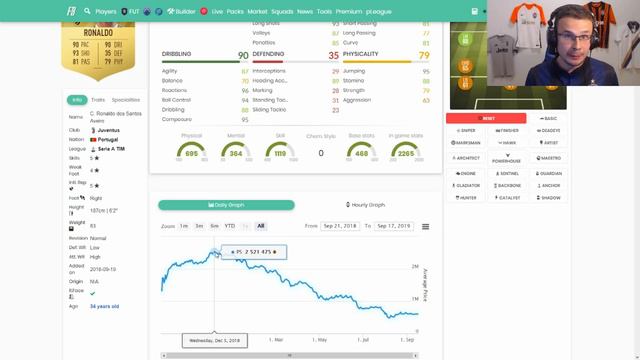The width and height of the screenshot is (640, 360).
Task: Open the Live section
Action: click(217, 11)
